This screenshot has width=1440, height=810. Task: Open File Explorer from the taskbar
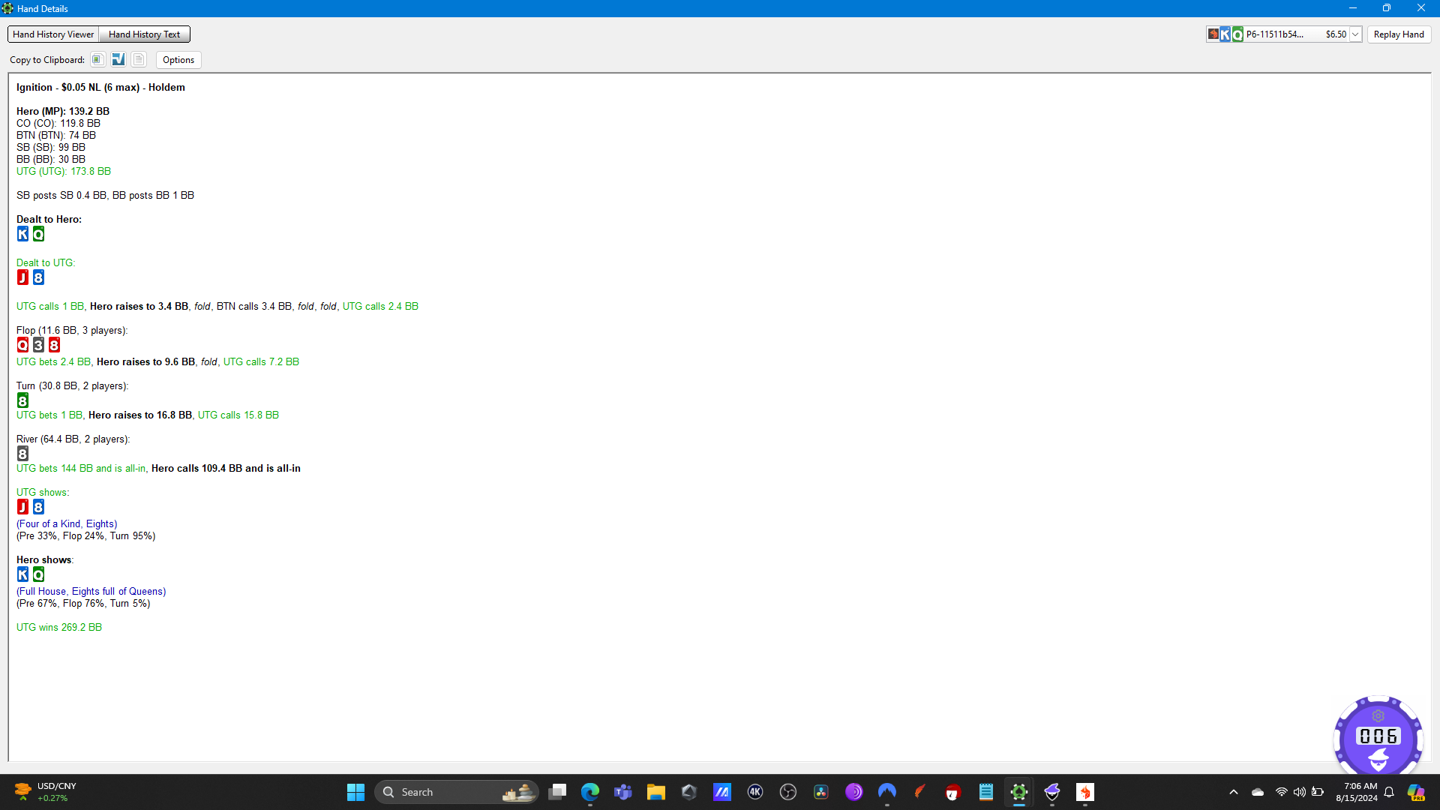point(656,792)
